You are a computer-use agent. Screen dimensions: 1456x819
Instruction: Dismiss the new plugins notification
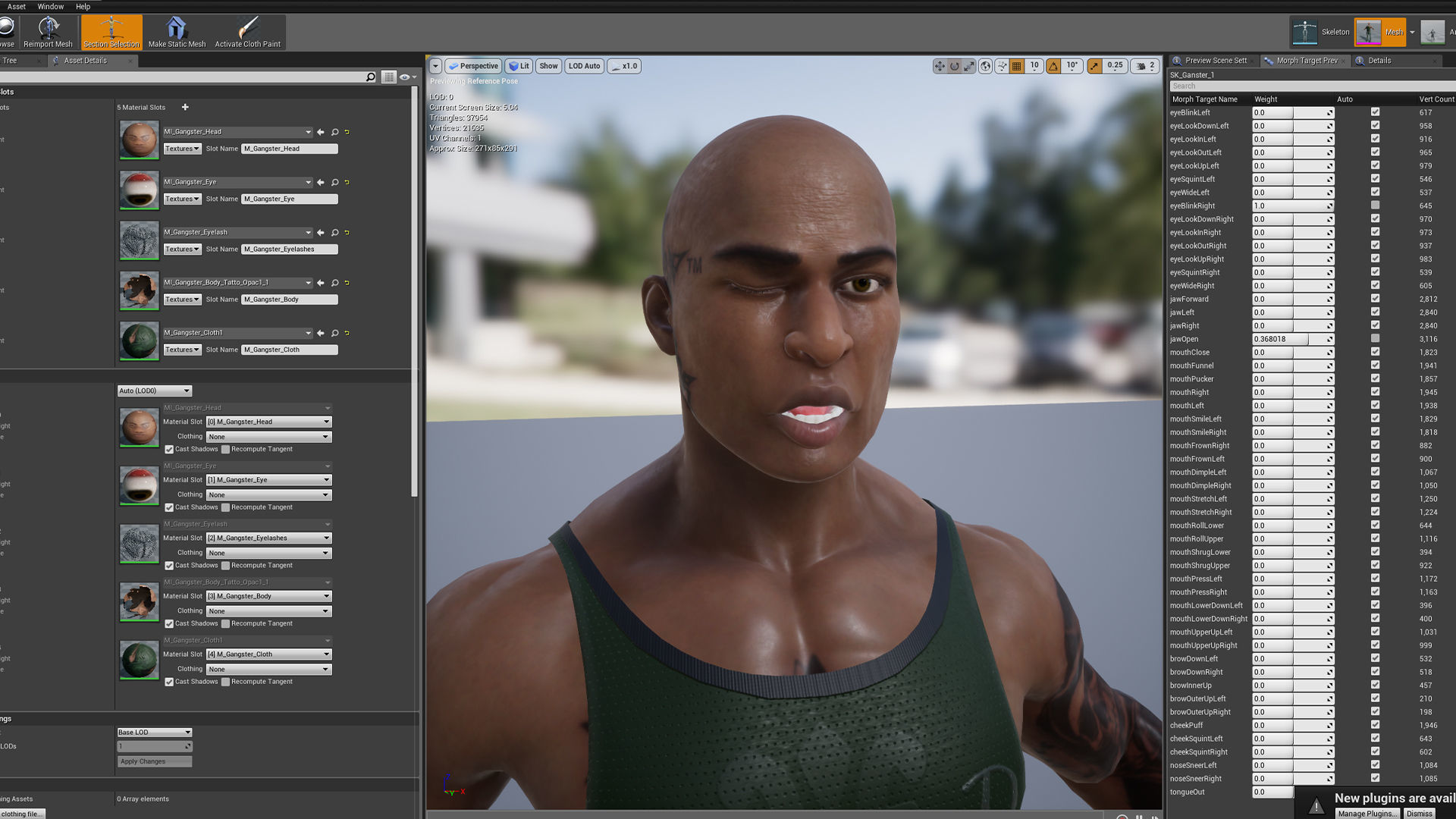[1419, 813]
